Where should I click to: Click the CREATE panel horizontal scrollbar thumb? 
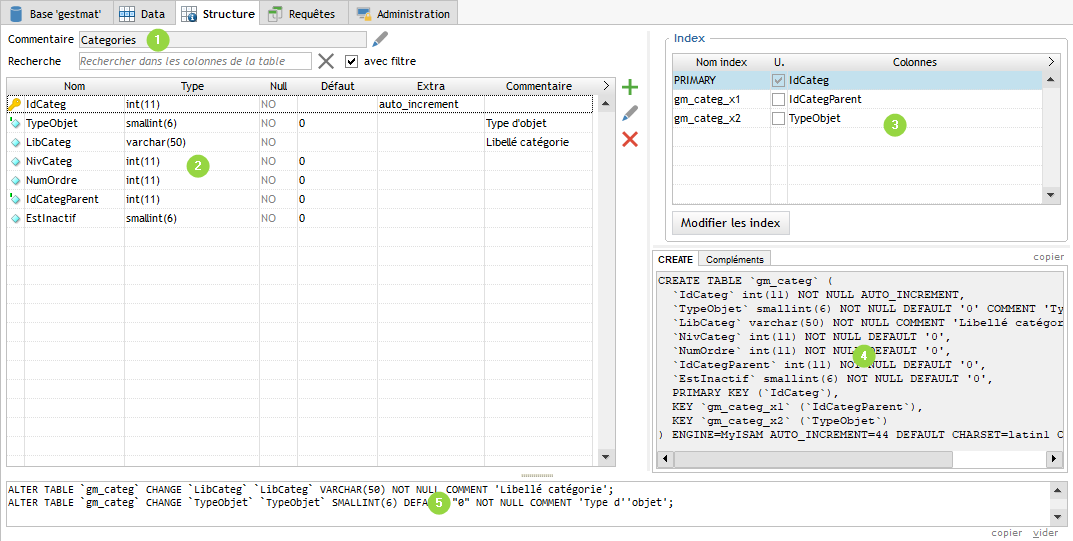pyautogui.click(x=813, y=459)
